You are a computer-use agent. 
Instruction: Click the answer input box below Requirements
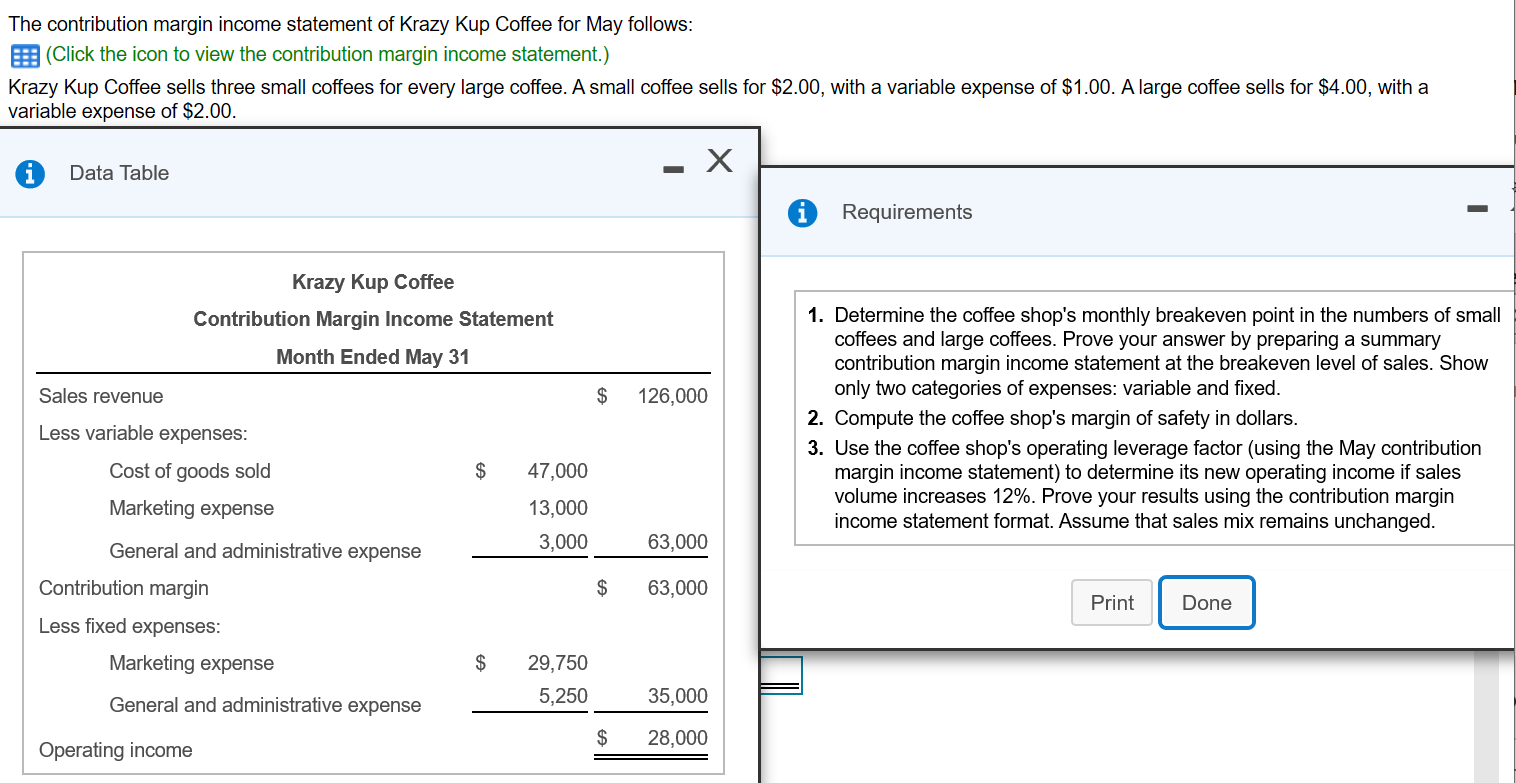click(781, 675)
